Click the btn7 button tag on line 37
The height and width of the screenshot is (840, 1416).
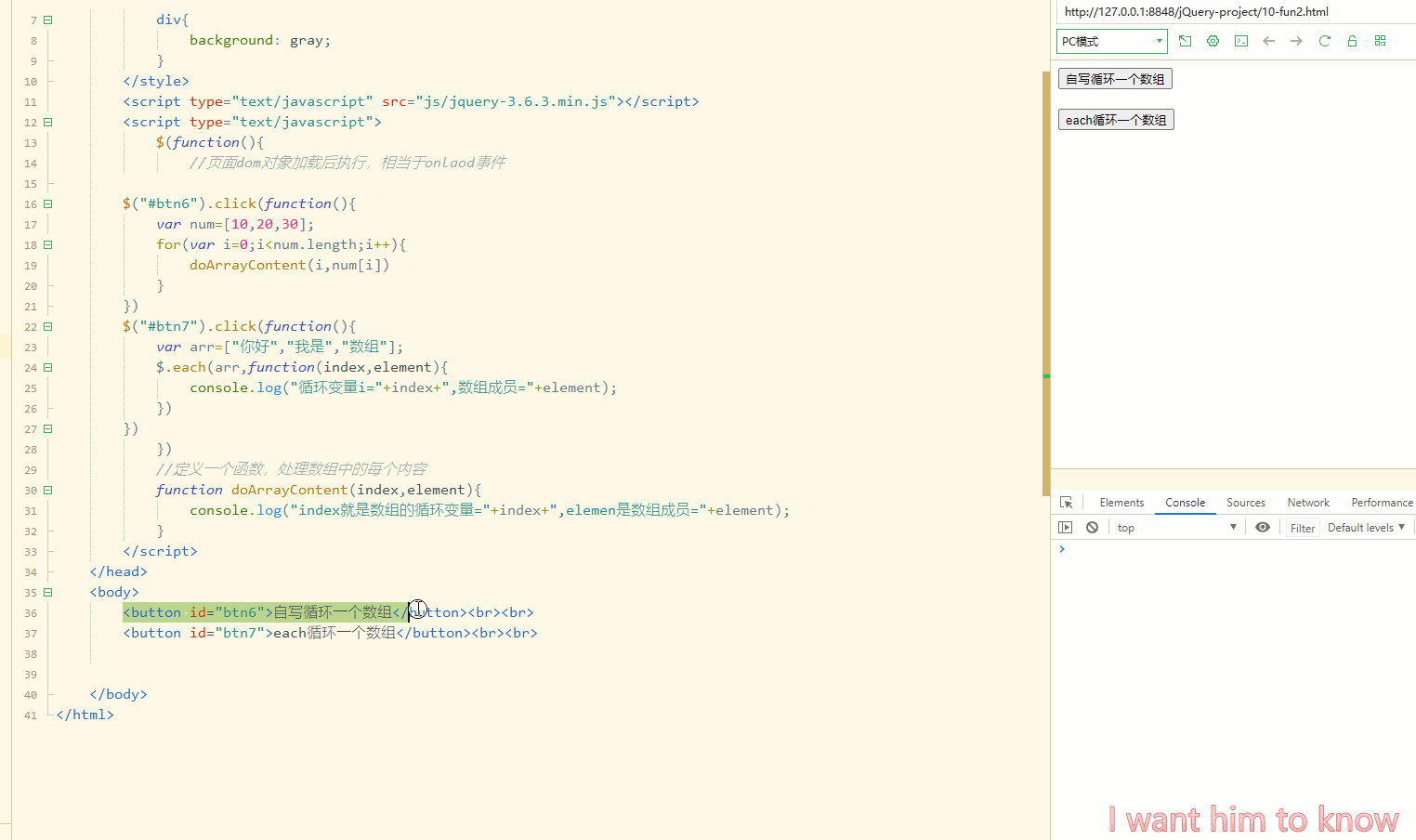coord(330,633)
